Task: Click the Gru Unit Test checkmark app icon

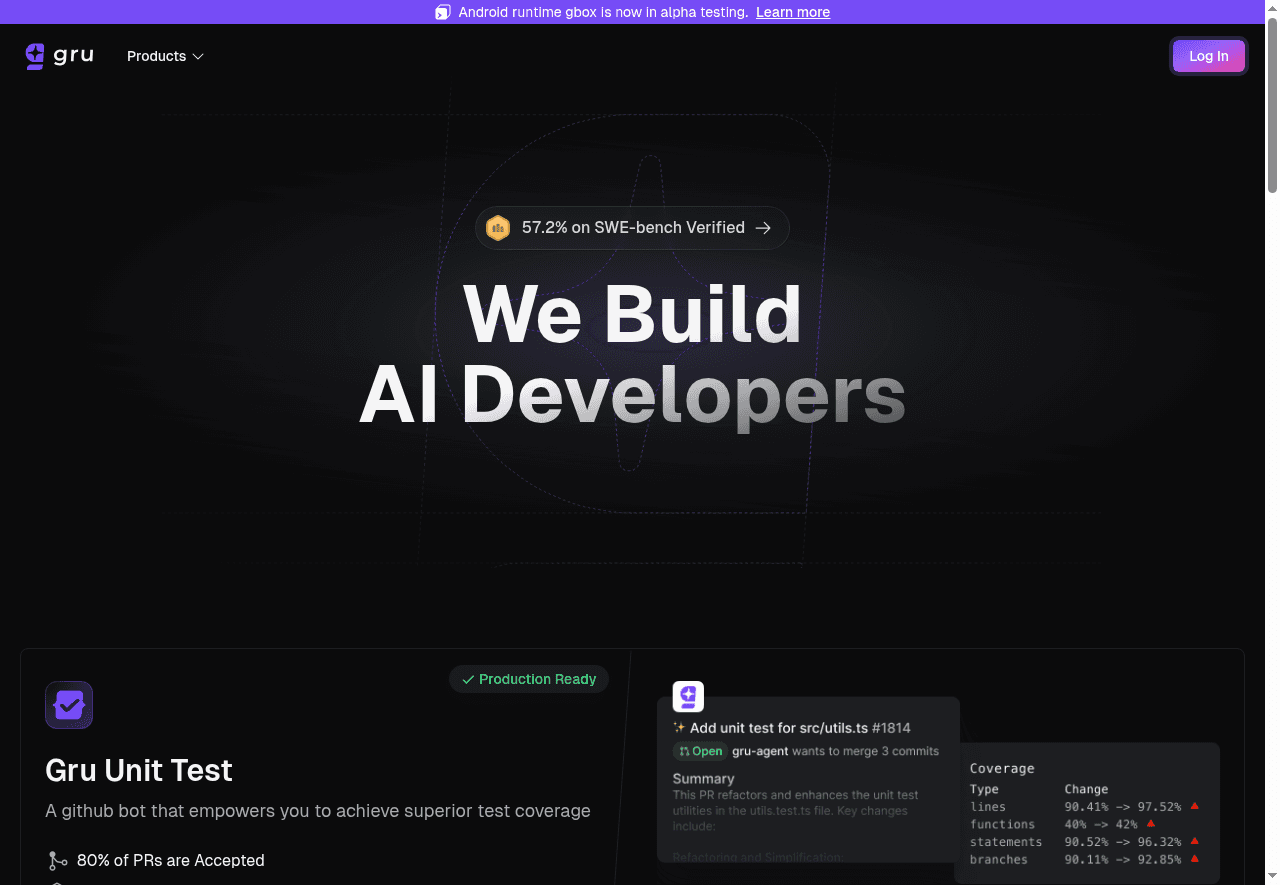Action: (x=69, y=705)
